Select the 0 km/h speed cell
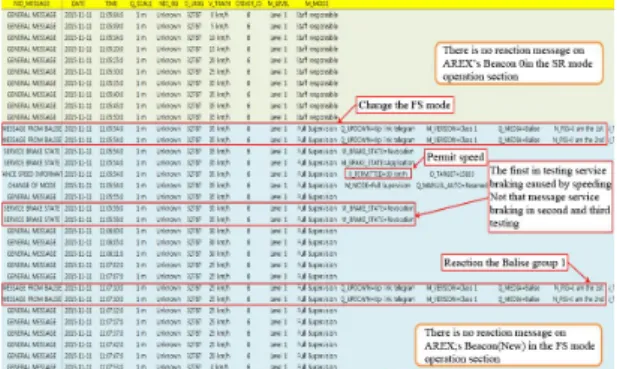 click(x=219, y=15)
